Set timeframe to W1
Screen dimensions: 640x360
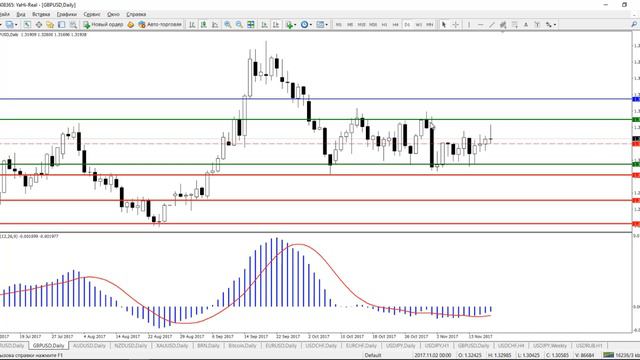[x=418, y=24]
